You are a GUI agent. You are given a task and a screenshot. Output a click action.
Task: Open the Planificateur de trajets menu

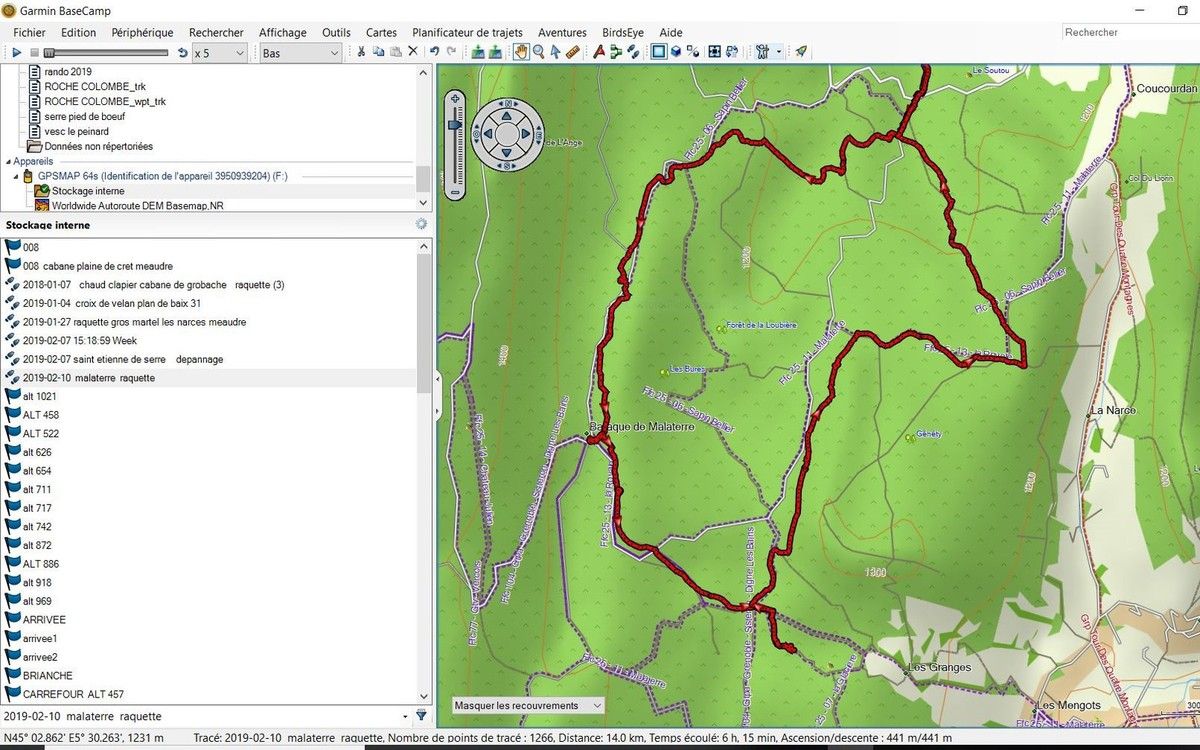pyautogui.click(x=467, y=32)
